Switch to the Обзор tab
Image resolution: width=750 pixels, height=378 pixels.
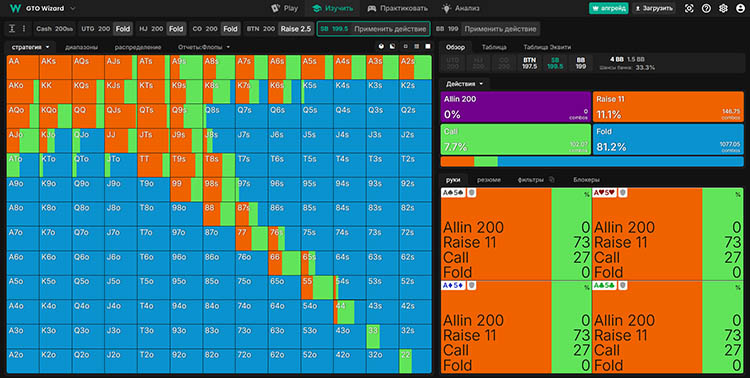click(455, 47)
